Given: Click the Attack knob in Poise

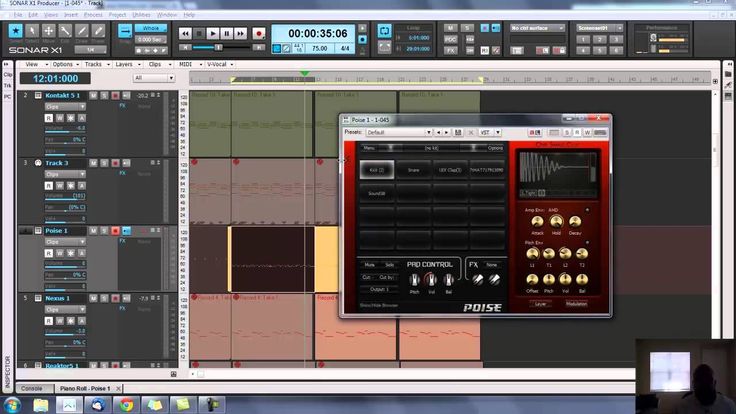Looking at the screenshot, I should pyautogui.click(x=537, y=222).
